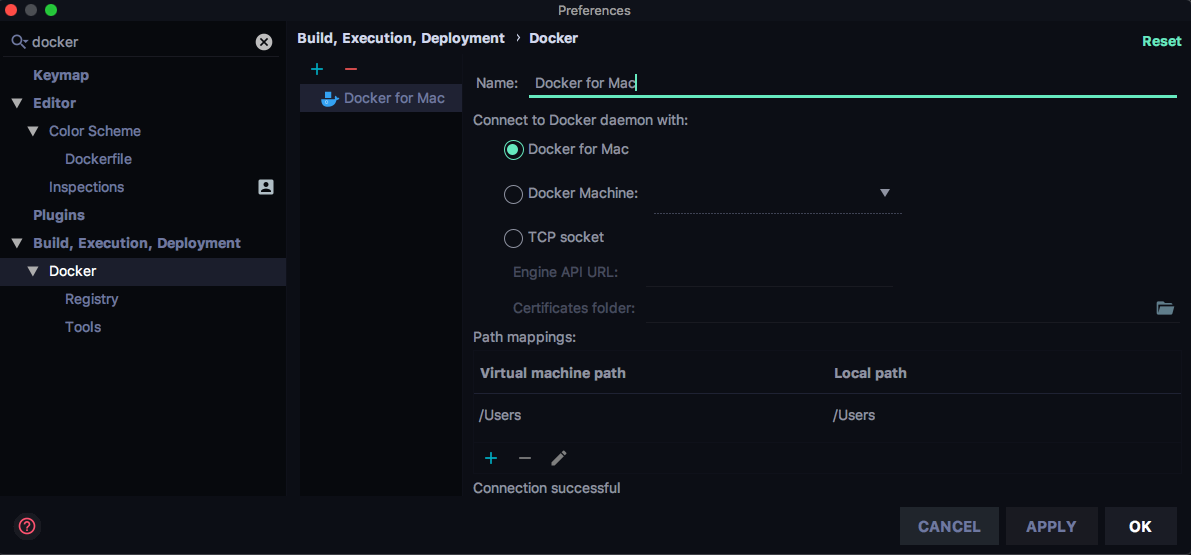Edit the selected path mapping
Screen dimensions: 1191x555
(559, 458)
